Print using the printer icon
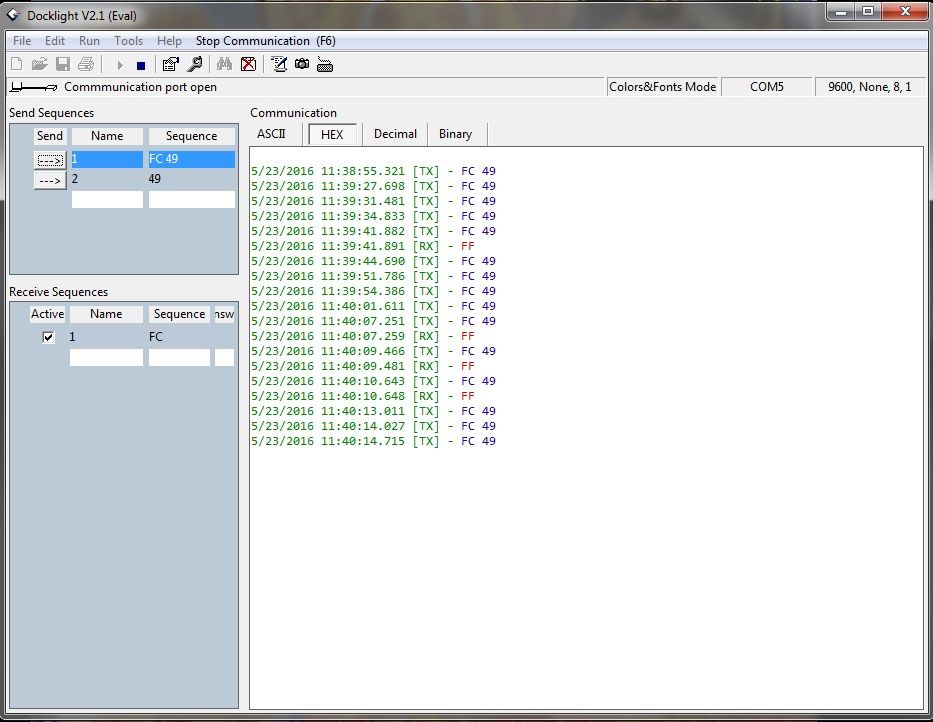The width and height of the screenshot is (933, 722). point(86,64)
